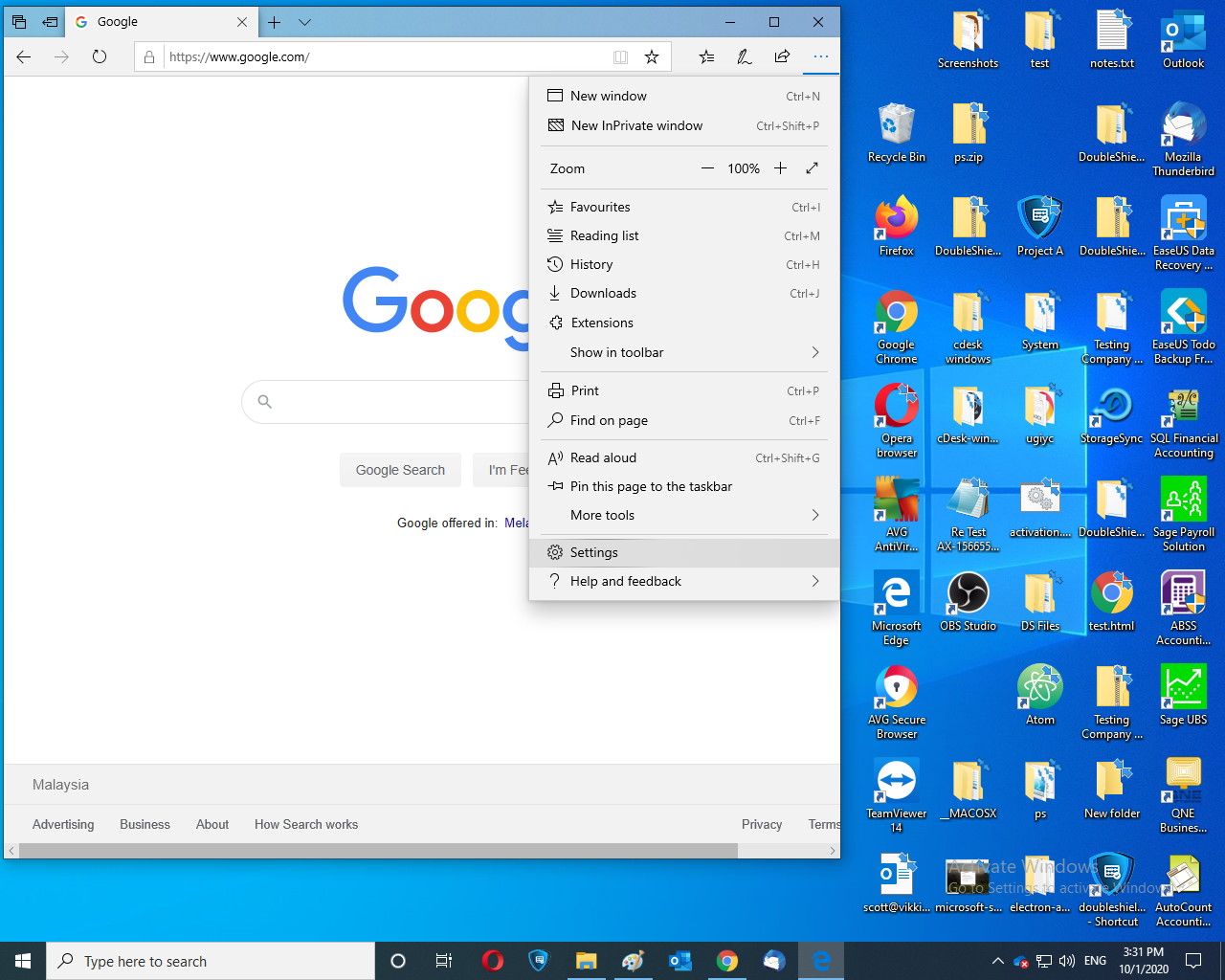Open Favourites from the menu
This screenshot has width=1225, height=980.
point(684,207)
